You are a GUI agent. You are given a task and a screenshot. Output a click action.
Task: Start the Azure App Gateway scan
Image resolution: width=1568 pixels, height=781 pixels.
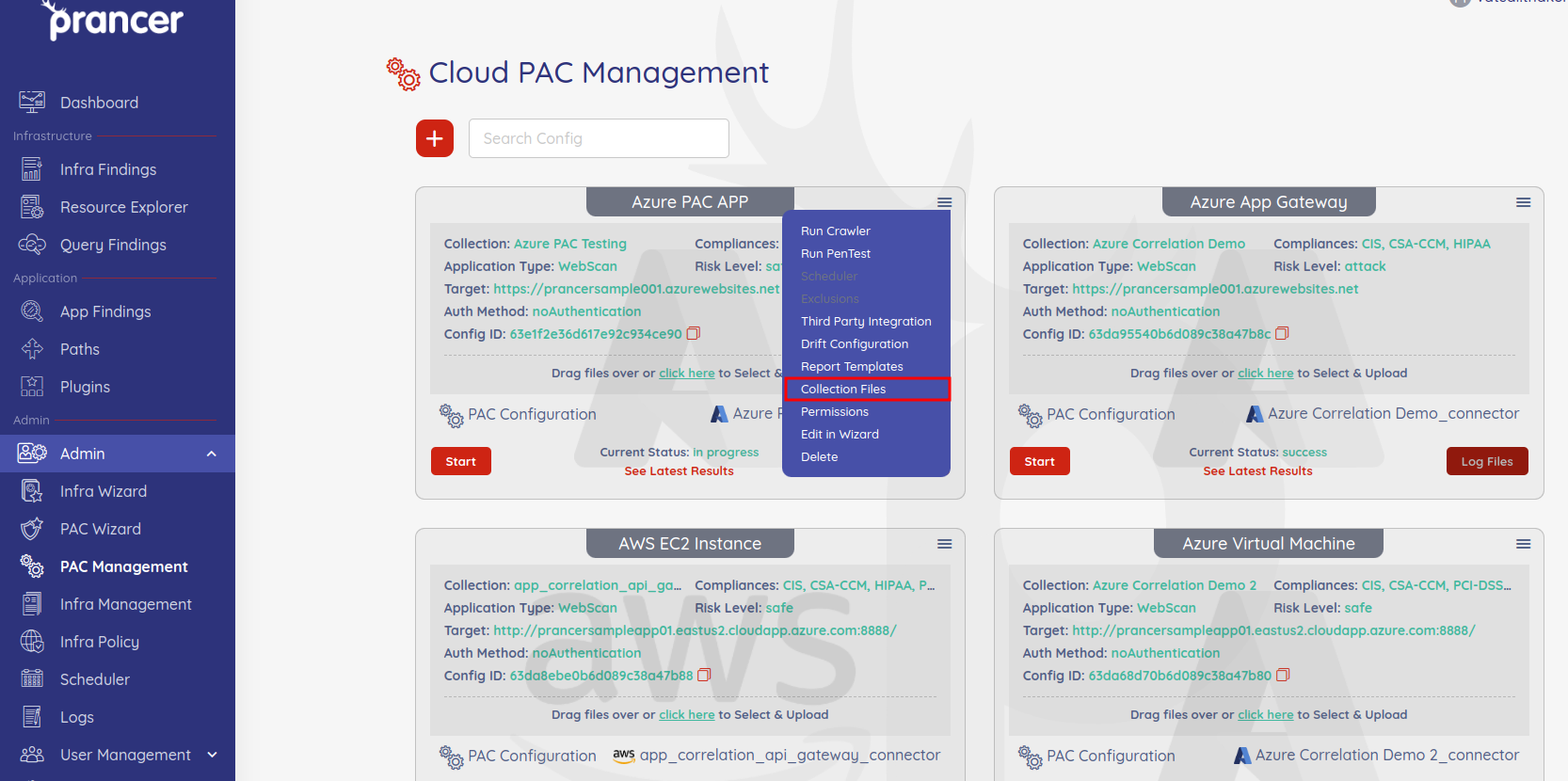[1040, 461]
